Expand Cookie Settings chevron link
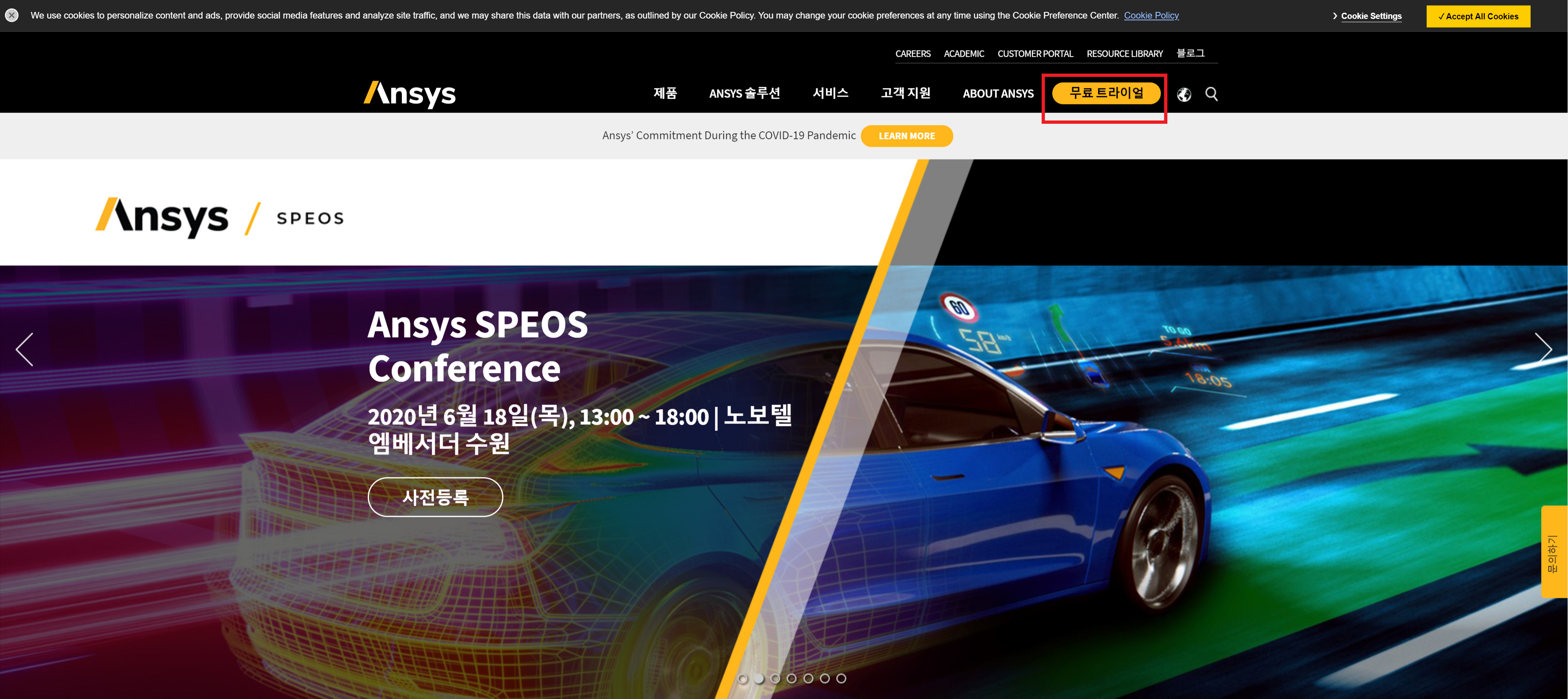 1367,16
